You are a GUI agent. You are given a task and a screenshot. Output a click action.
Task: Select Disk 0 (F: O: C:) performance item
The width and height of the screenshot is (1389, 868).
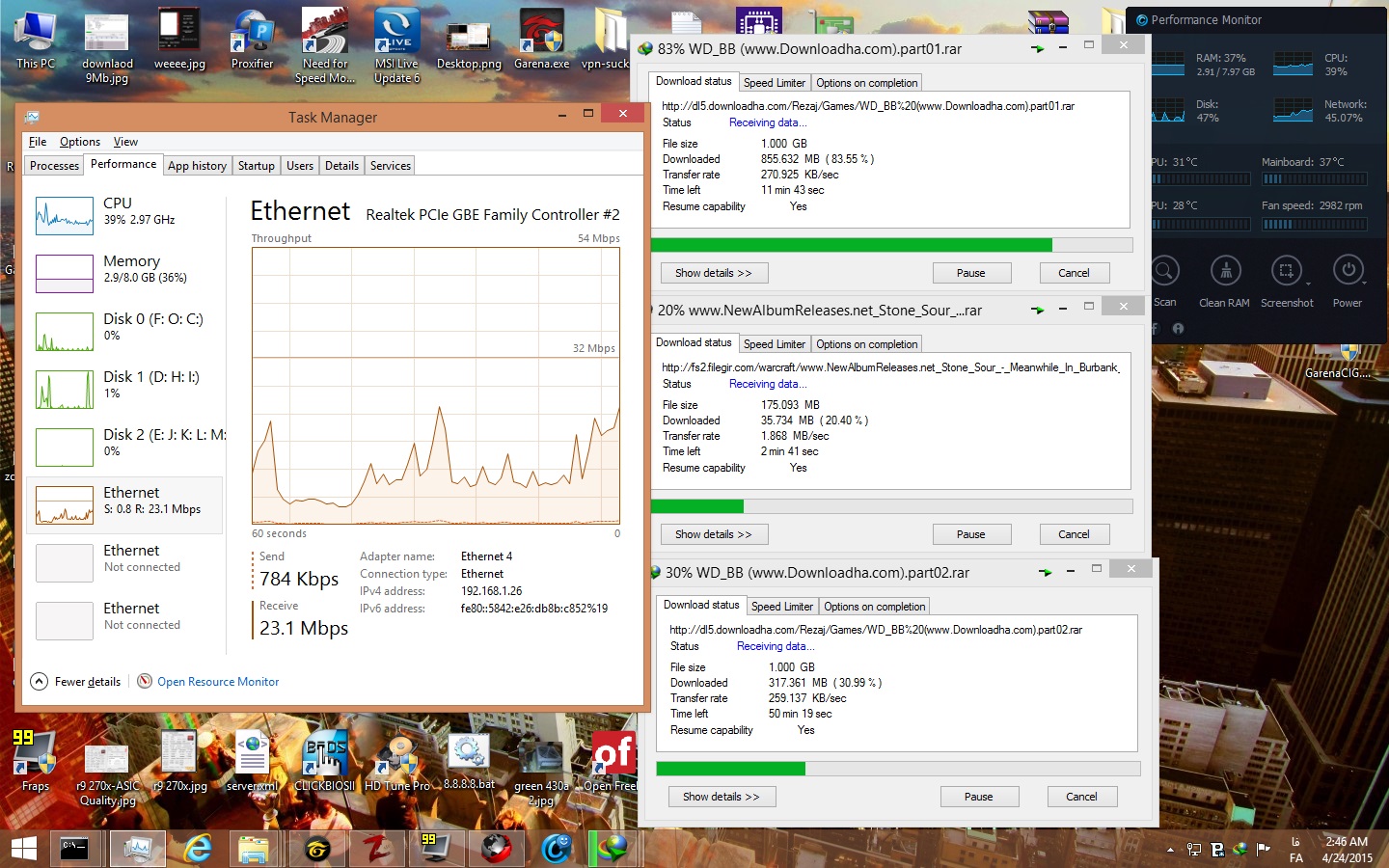124,332
